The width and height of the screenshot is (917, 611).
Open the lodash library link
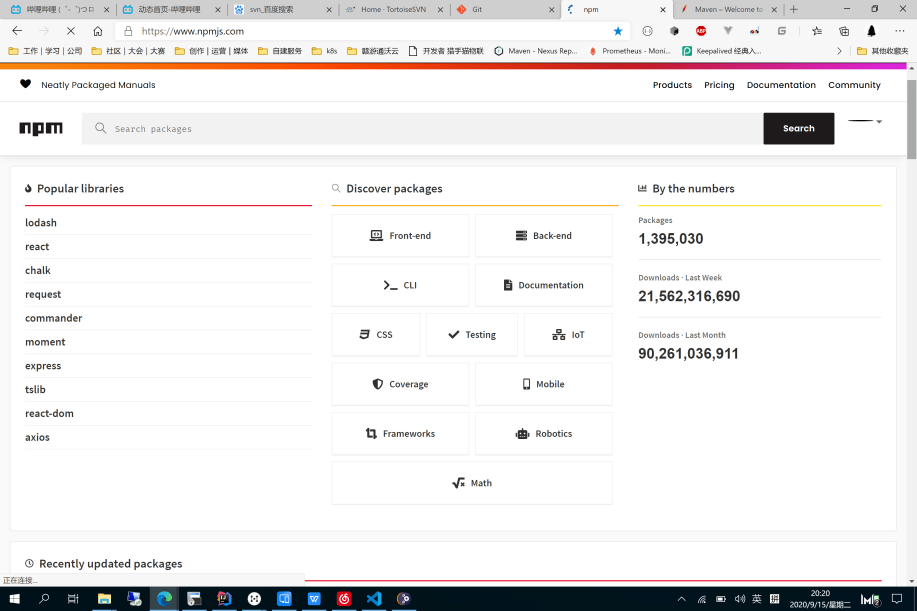click(41, 223)
